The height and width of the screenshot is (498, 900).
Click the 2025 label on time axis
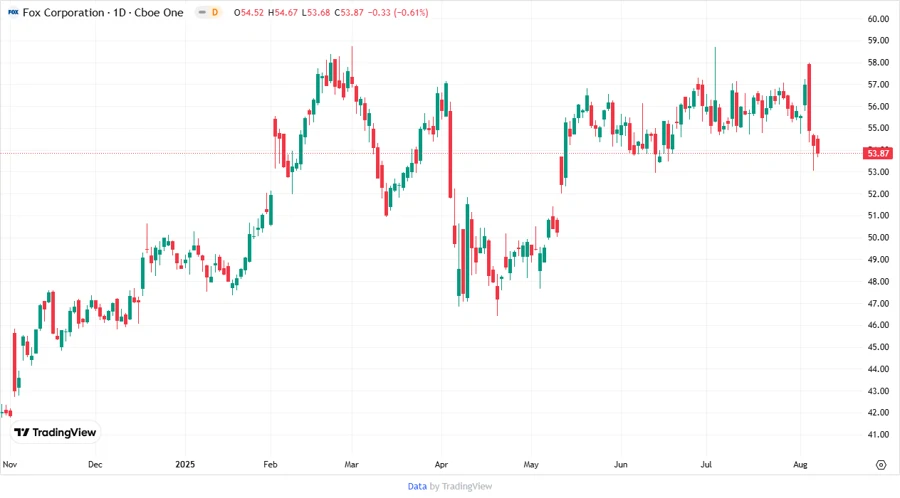click(x=185, y=464)
